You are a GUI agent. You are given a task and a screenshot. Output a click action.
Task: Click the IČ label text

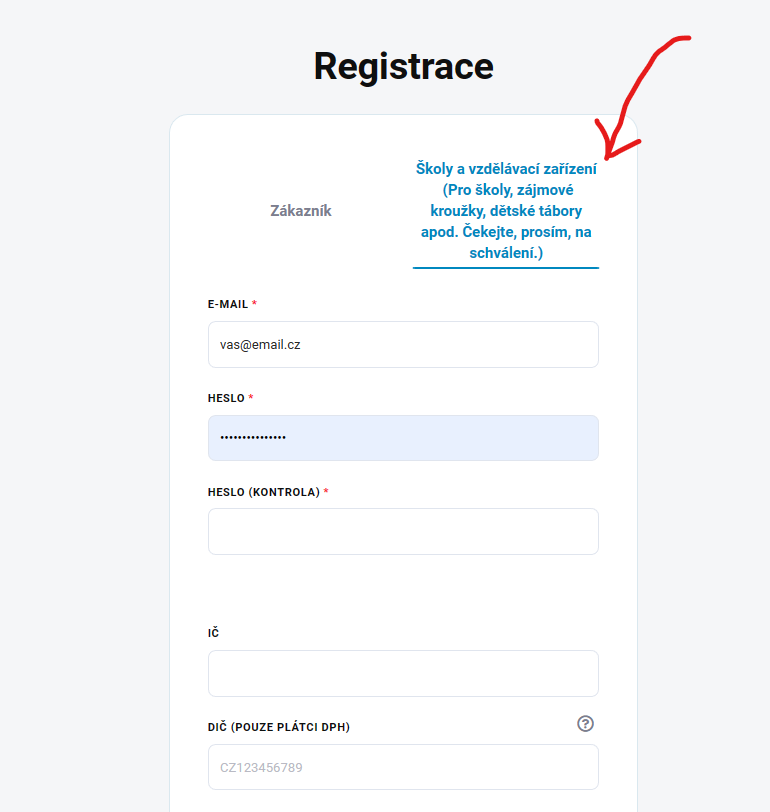coord(214,633)
